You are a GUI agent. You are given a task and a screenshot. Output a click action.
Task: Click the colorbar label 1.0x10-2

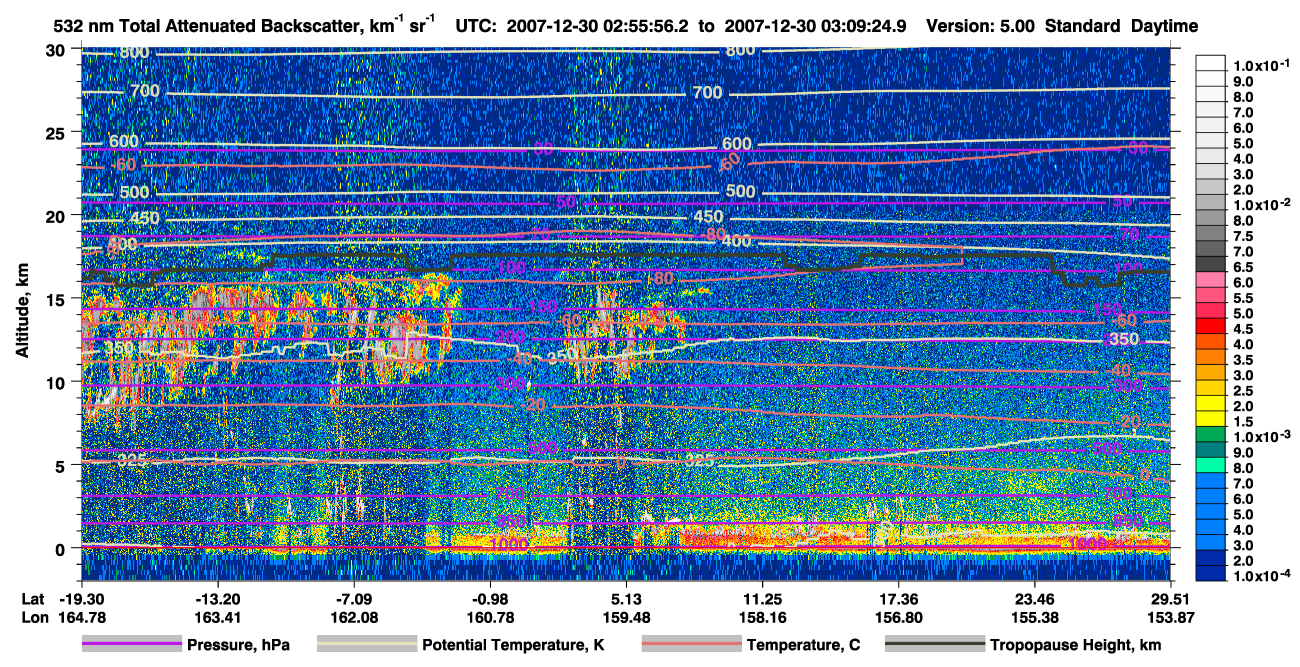1261,205
